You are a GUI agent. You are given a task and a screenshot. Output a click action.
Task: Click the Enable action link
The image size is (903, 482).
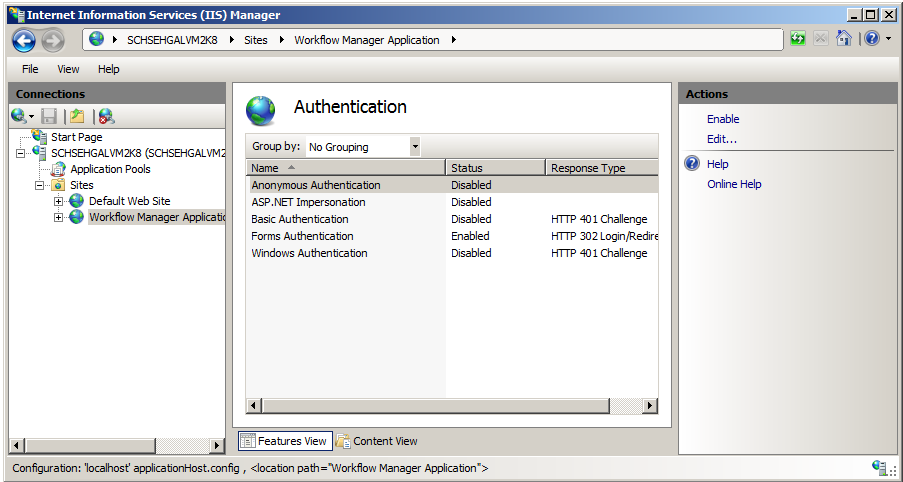[723, 119]
